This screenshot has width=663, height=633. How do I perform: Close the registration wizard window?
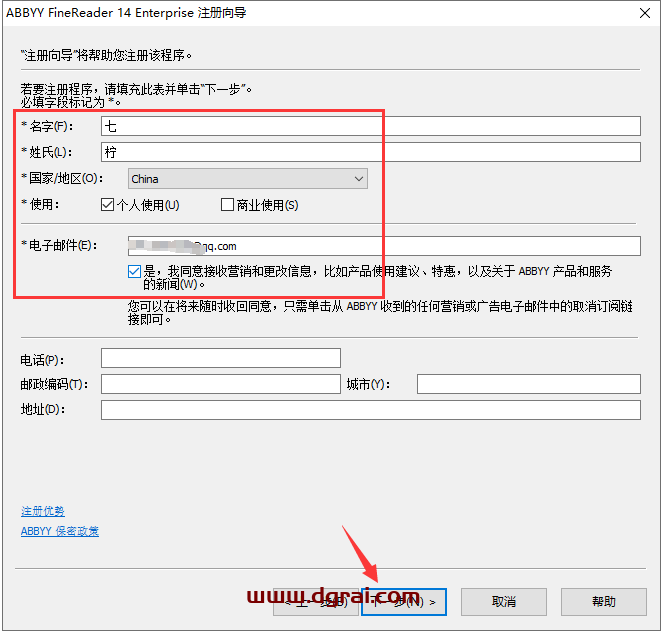644,13
